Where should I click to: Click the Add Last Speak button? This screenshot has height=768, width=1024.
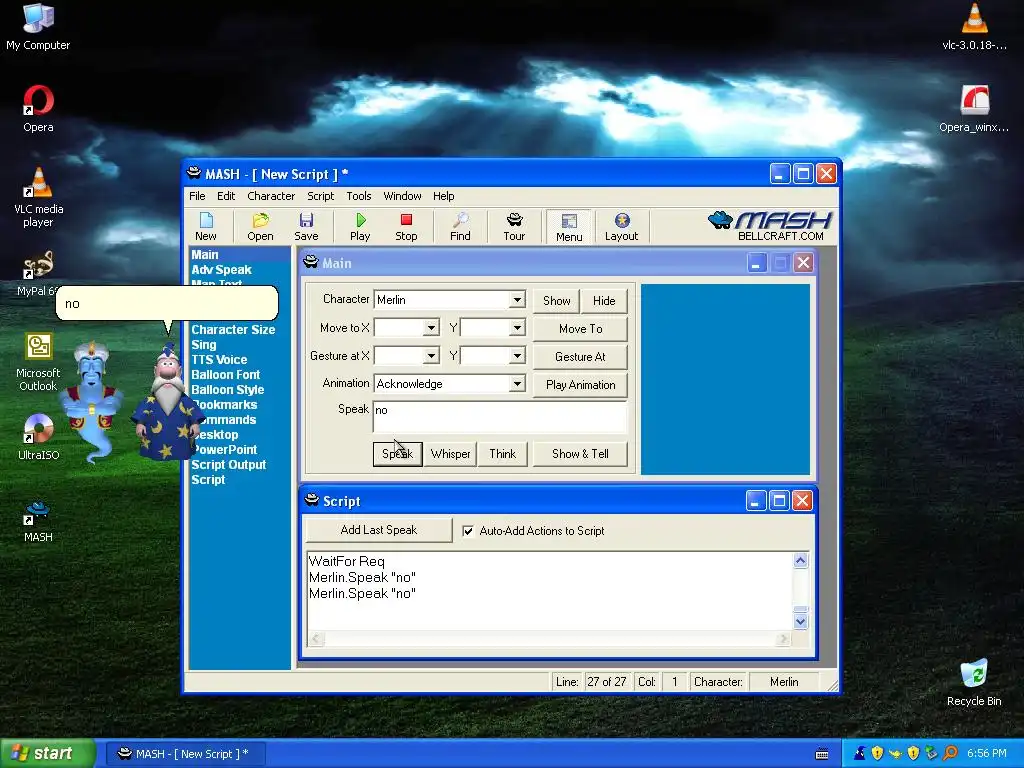(379, 530)
